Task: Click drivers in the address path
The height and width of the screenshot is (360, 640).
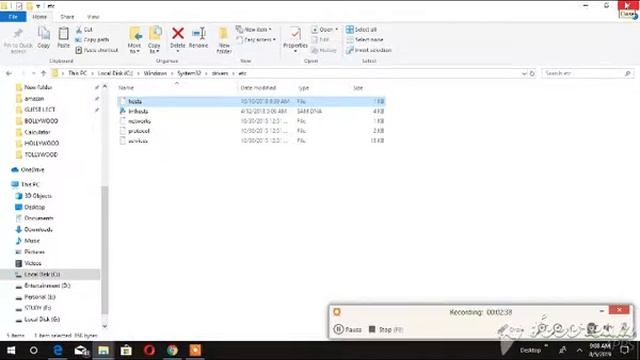Action: pos(220,73)
